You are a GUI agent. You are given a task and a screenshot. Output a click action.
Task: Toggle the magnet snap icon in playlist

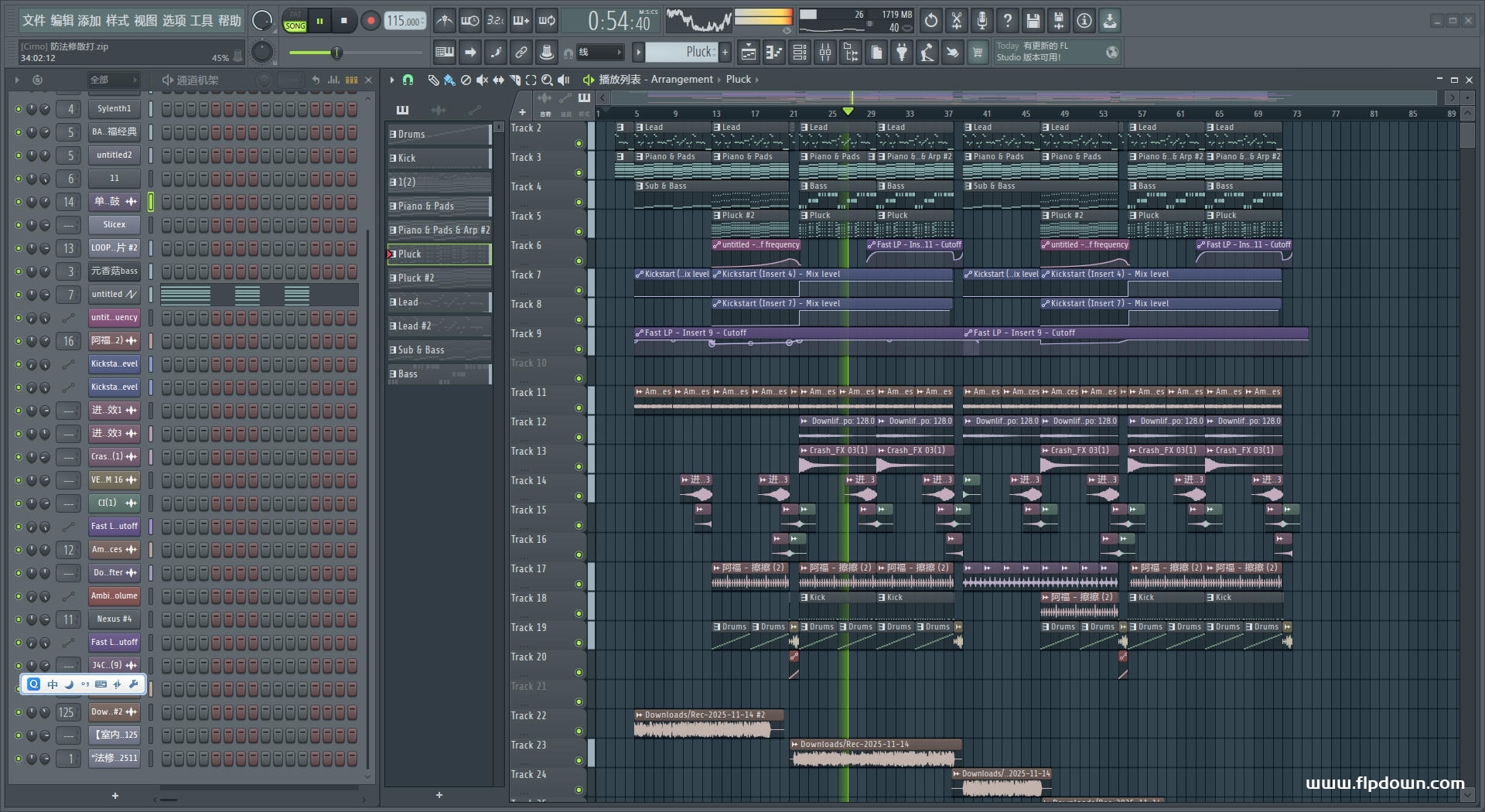click(408, 80)
